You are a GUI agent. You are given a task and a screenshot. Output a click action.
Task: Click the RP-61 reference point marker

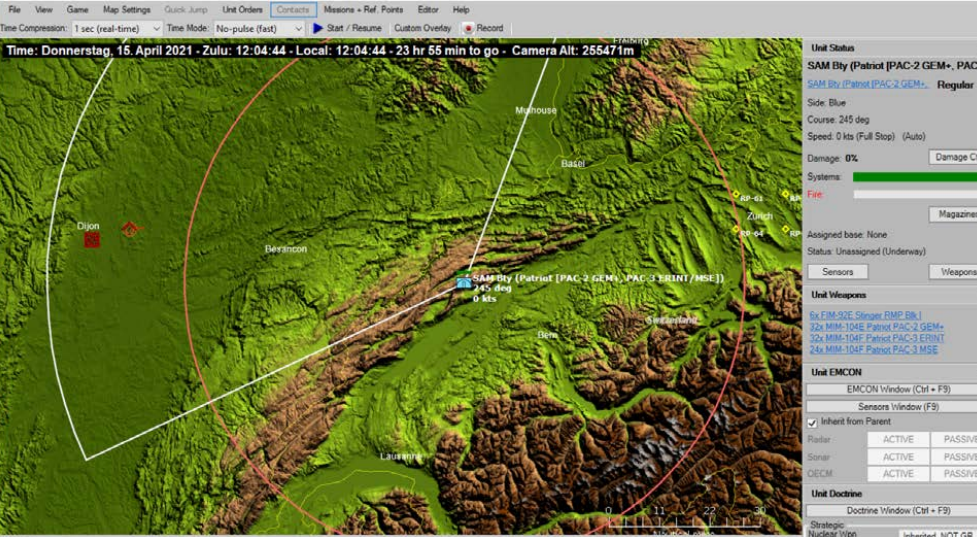click(736, 194)
